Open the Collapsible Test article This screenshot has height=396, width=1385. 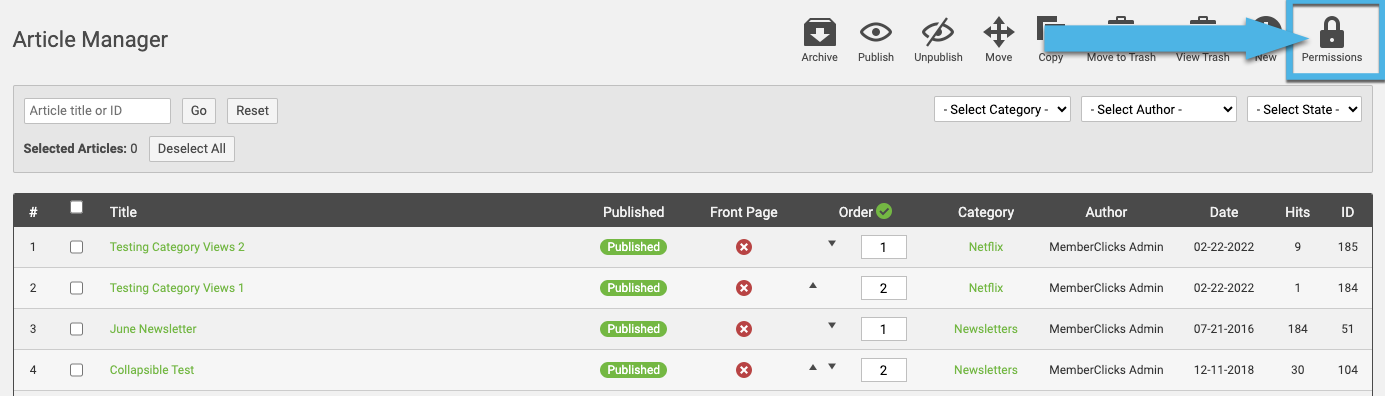point(152,370)
